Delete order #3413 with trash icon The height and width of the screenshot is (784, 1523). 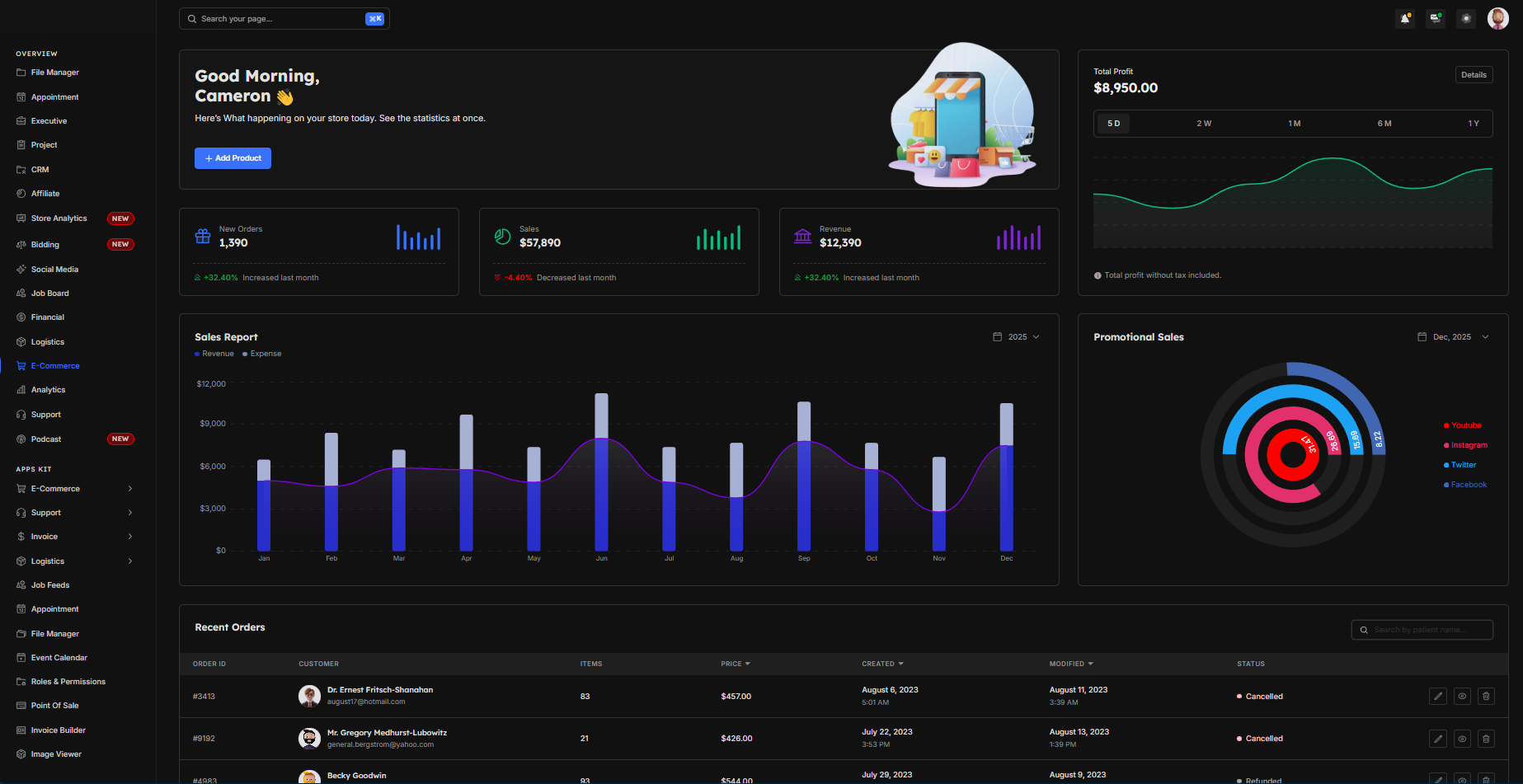(1486, 697)
